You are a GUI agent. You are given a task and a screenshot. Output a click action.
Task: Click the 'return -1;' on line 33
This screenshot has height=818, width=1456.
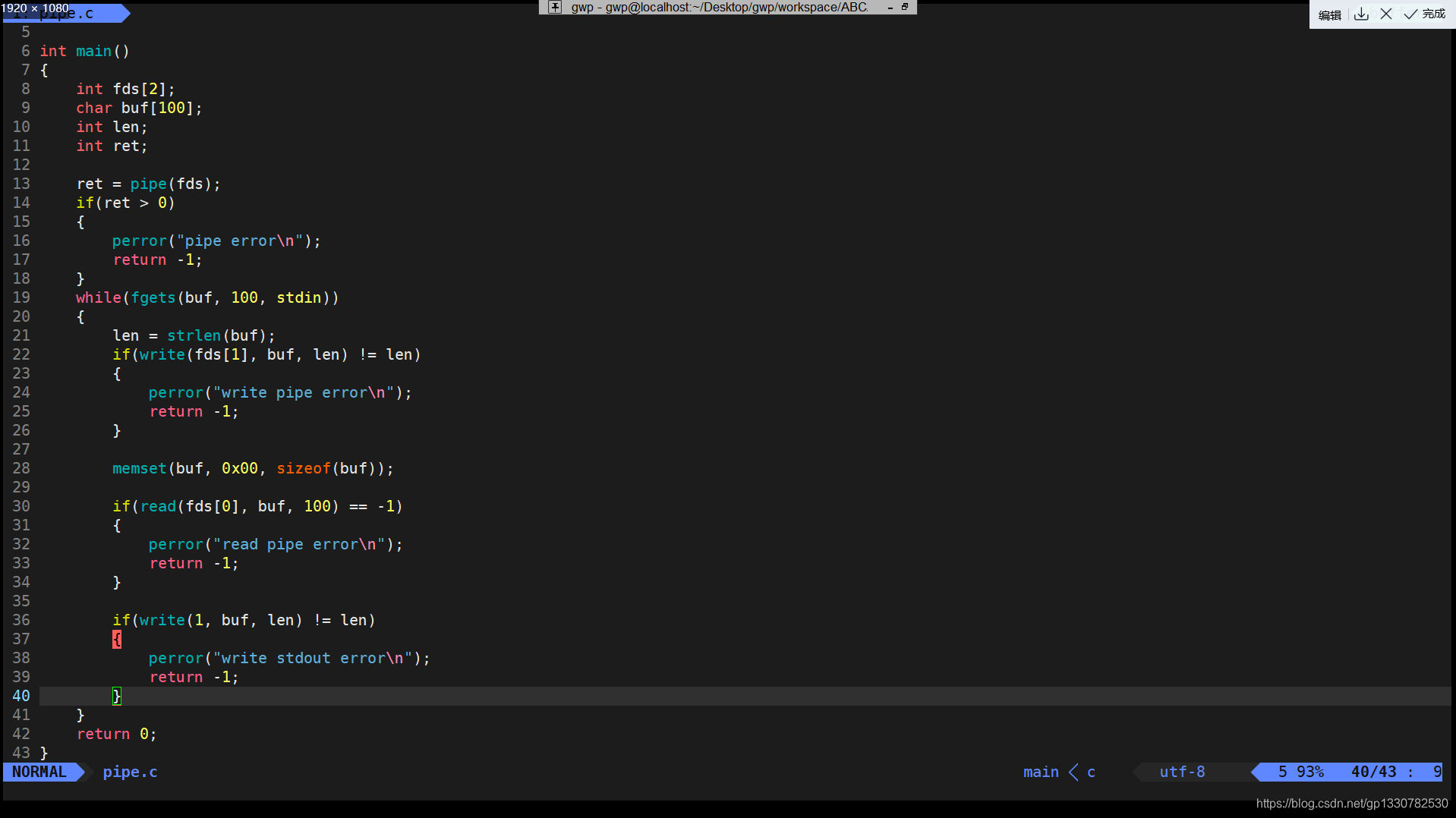point(194,563)
